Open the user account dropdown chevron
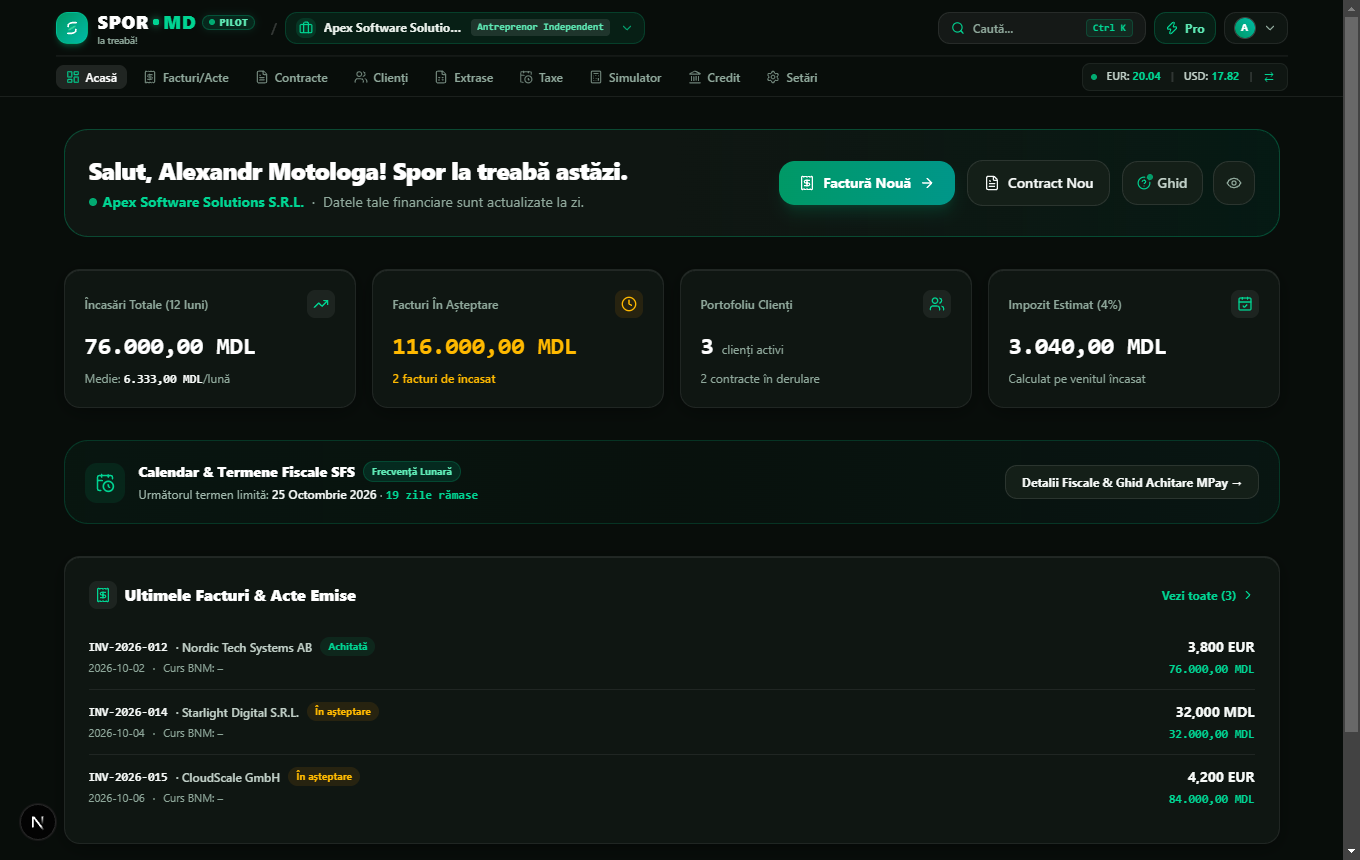This screenshot has width=1360, height=860. coord(1270,28)
